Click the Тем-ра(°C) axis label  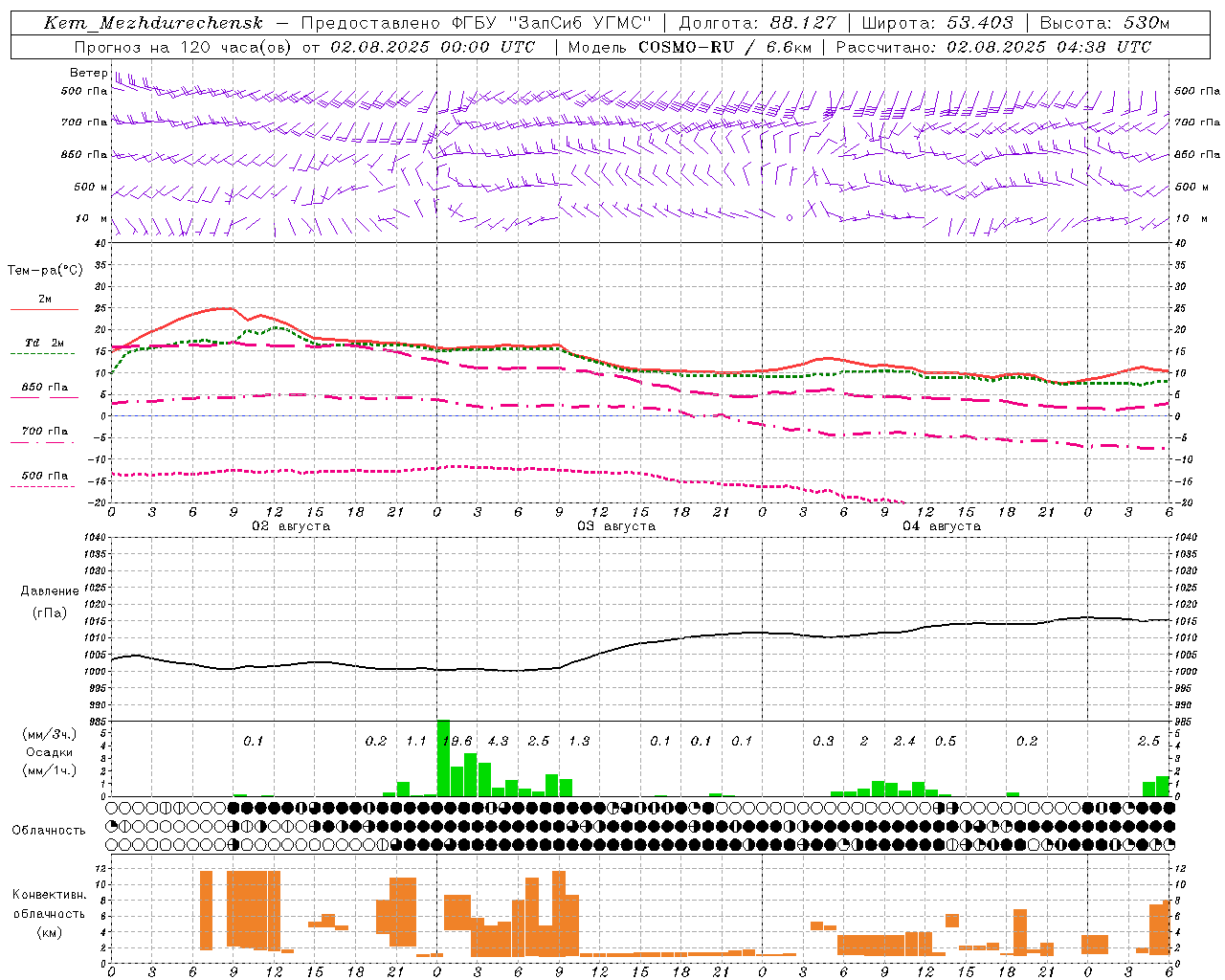pyautogui.click(x=45, y=271)
